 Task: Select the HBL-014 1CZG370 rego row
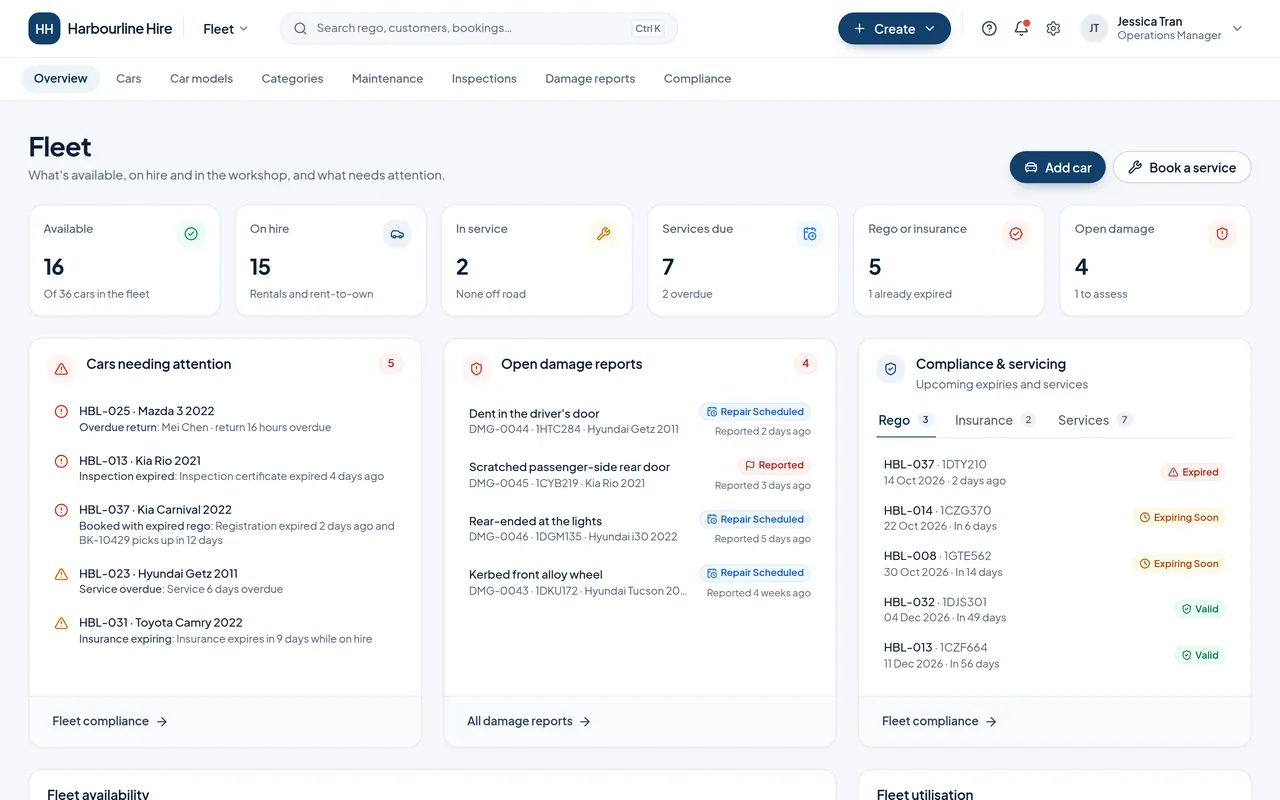[1055, 518]
